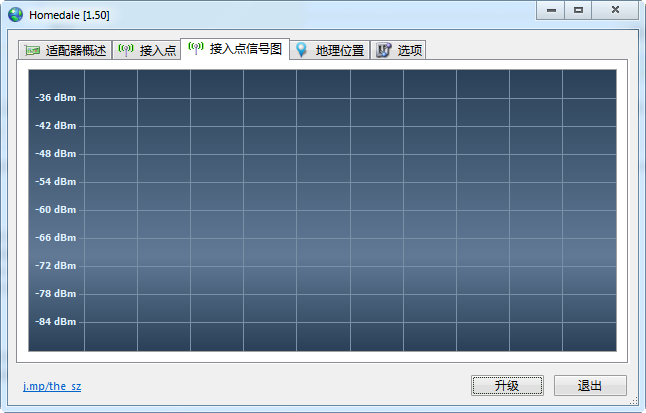Screen dimensions: 646x413
Task: Select the 接入点信号图 tab
Action: (x=235, y=49)
